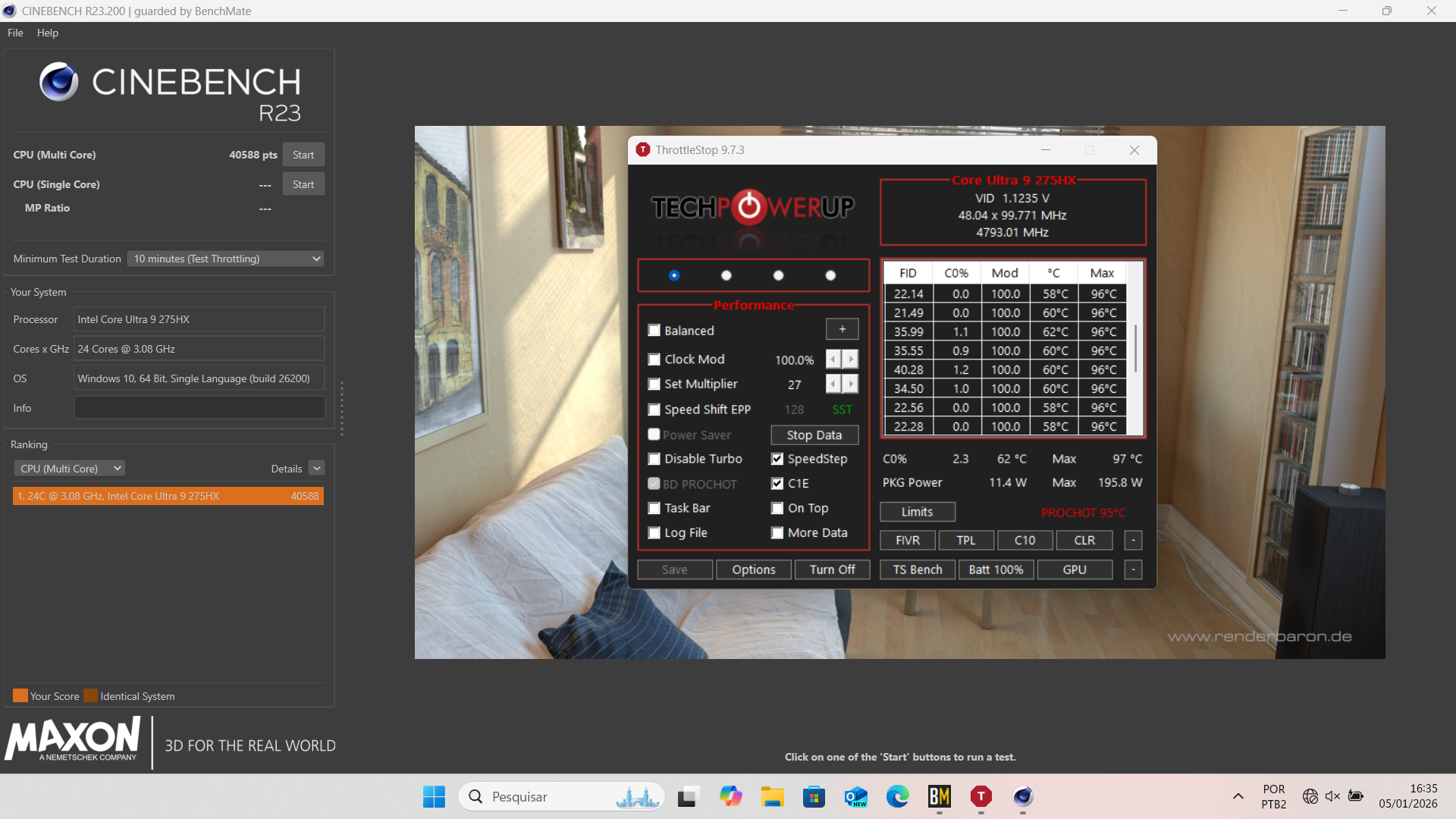Screen dimensions: 1456x819
Task: Click the TS Bench button
Action: [x=917, y=570]
